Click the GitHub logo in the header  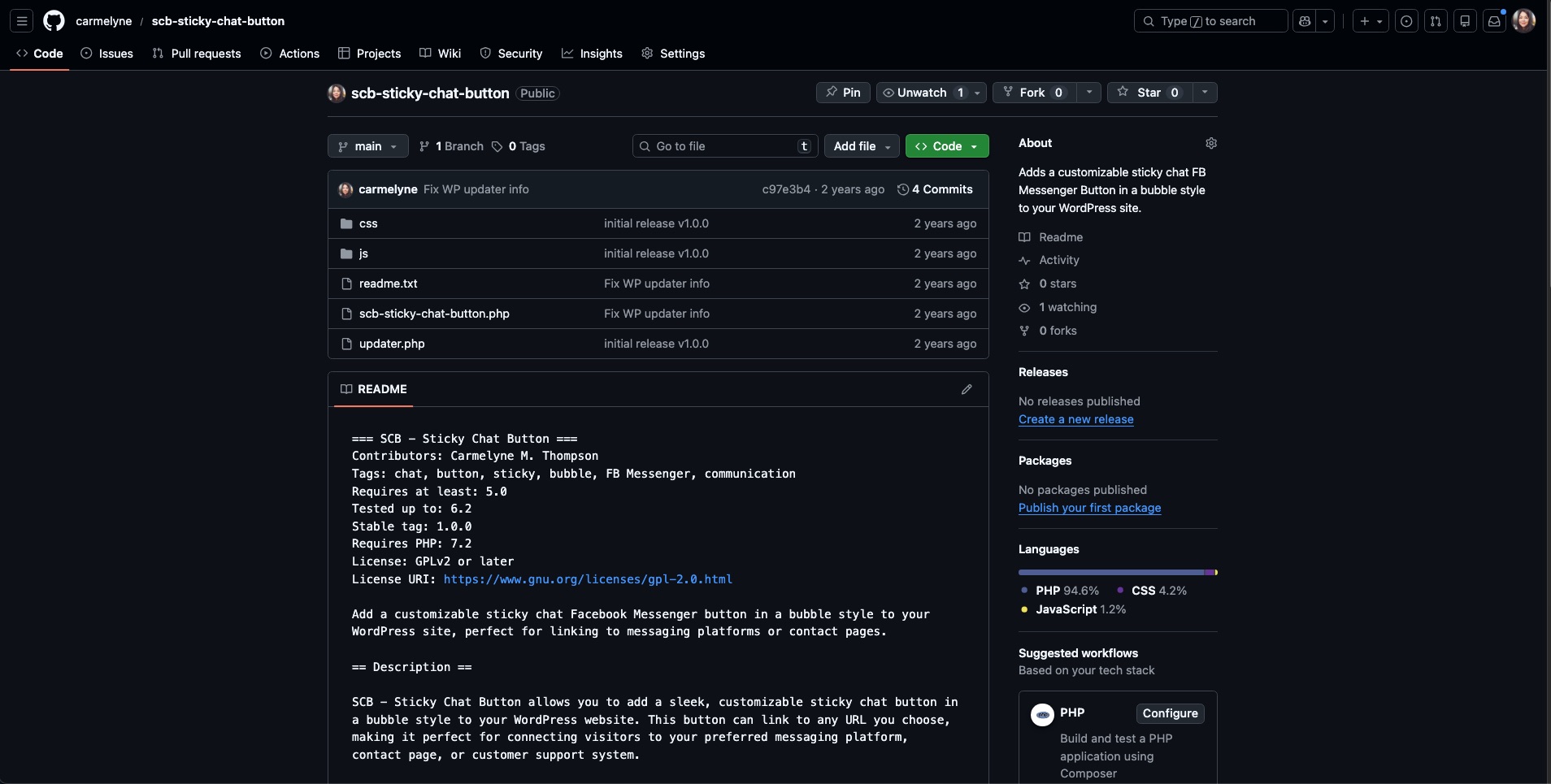pos(54,21)
